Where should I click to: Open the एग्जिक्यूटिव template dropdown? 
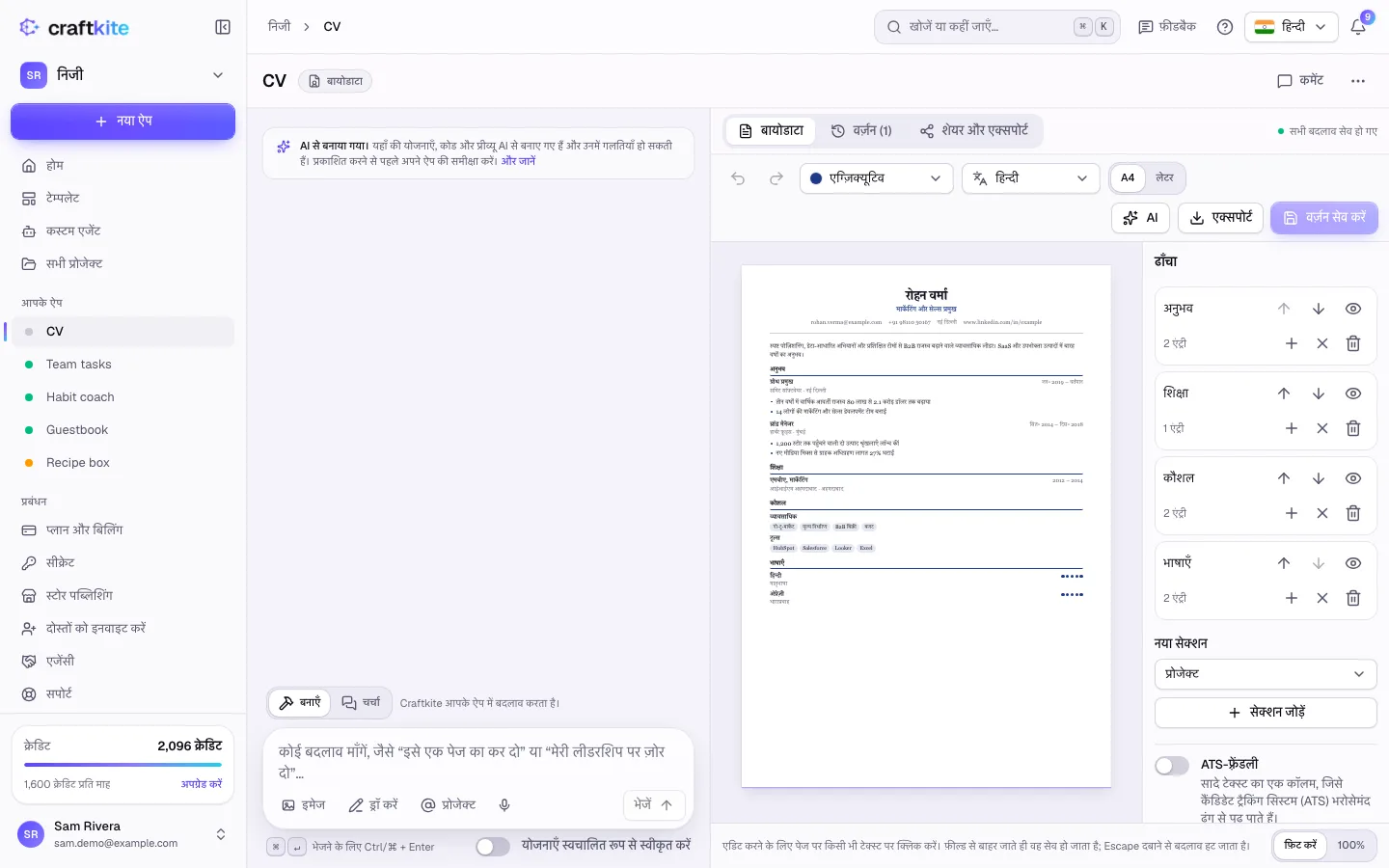point(877,178)
